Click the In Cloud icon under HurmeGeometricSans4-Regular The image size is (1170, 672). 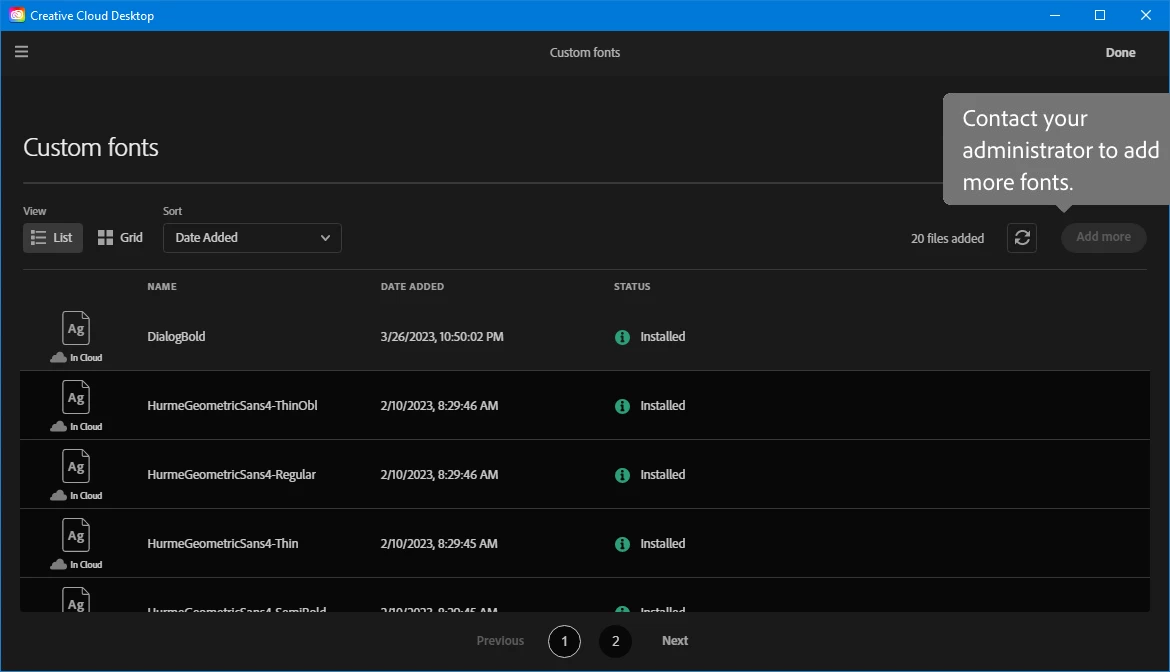58,495
